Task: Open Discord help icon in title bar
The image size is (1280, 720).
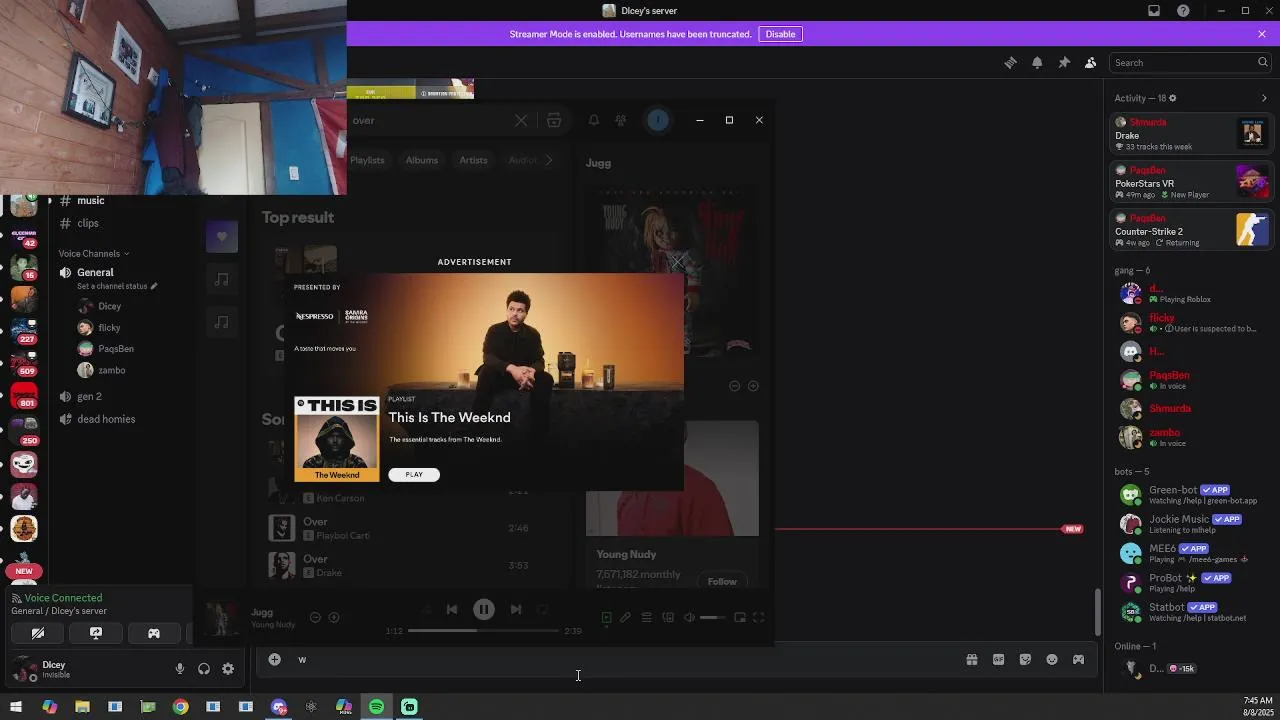Action: click(1184, 11)
